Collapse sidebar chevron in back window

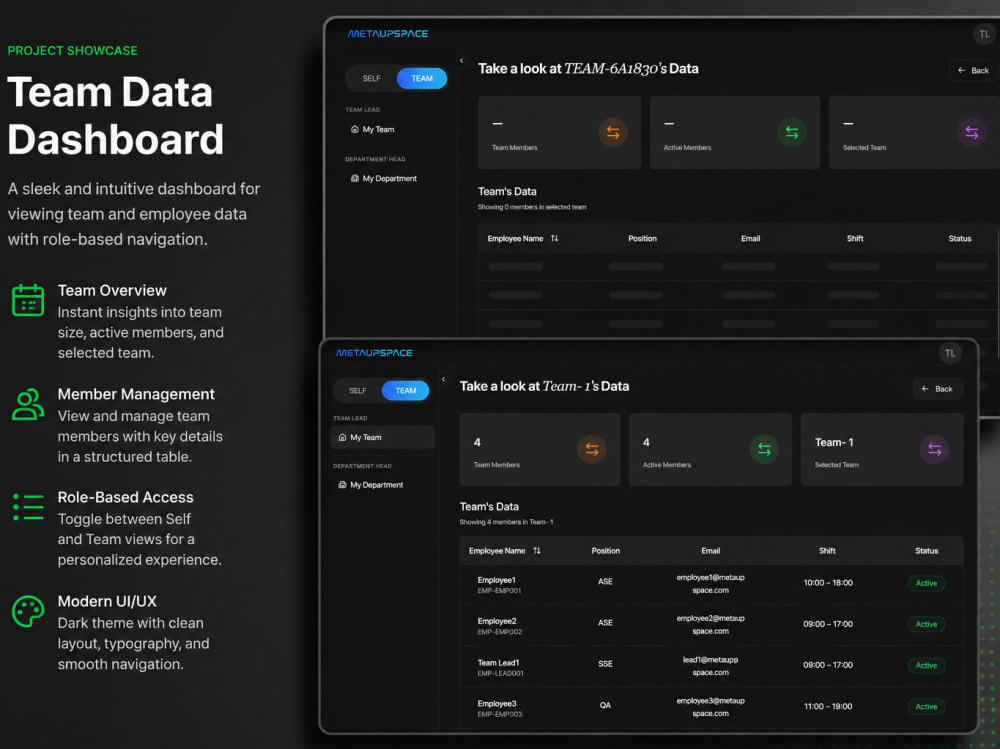(x=461, y=61)
